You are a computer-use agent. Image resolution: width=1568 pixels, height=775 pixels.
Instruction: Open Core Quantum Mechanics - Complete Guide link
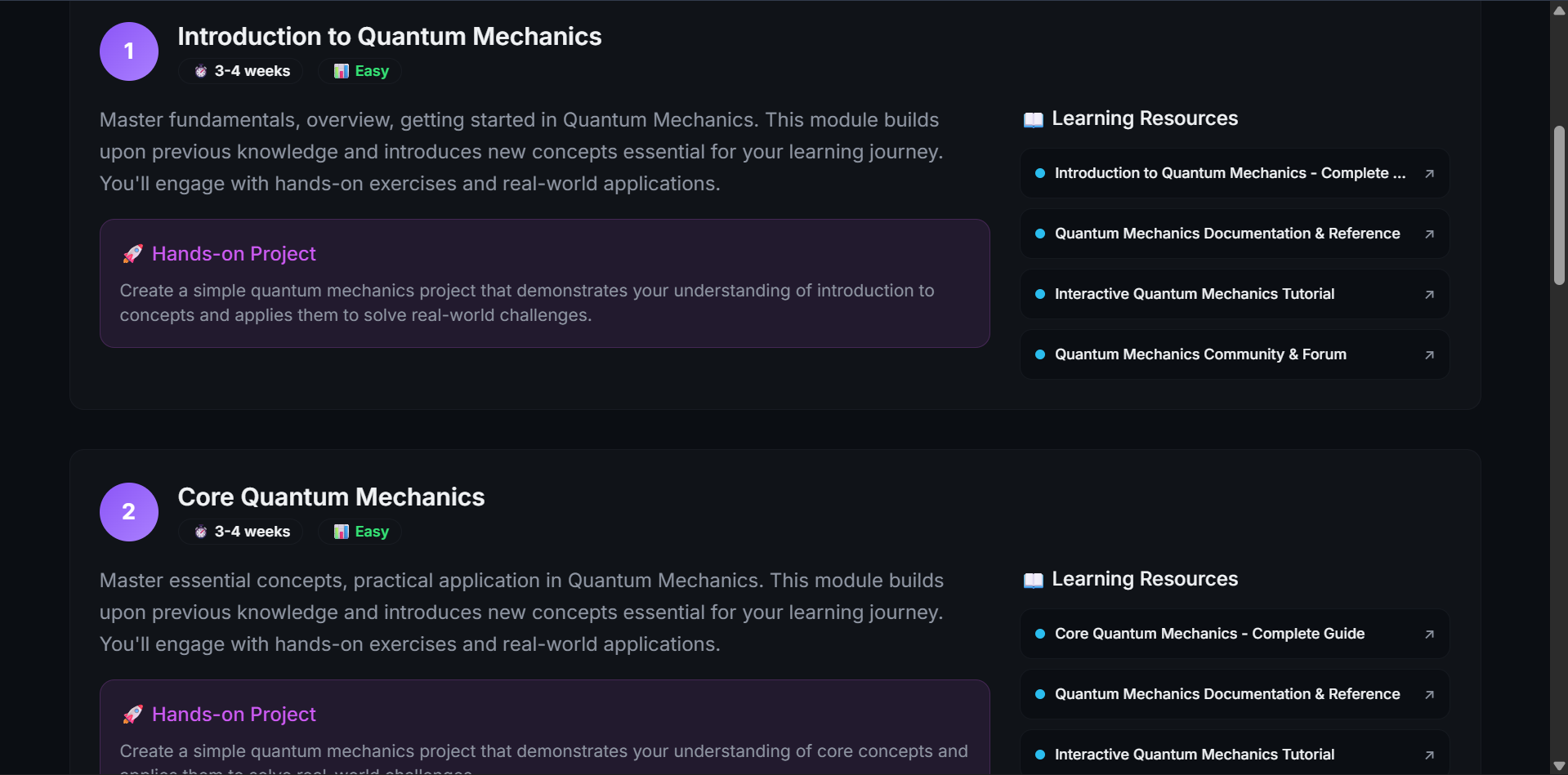(1208, 634)
